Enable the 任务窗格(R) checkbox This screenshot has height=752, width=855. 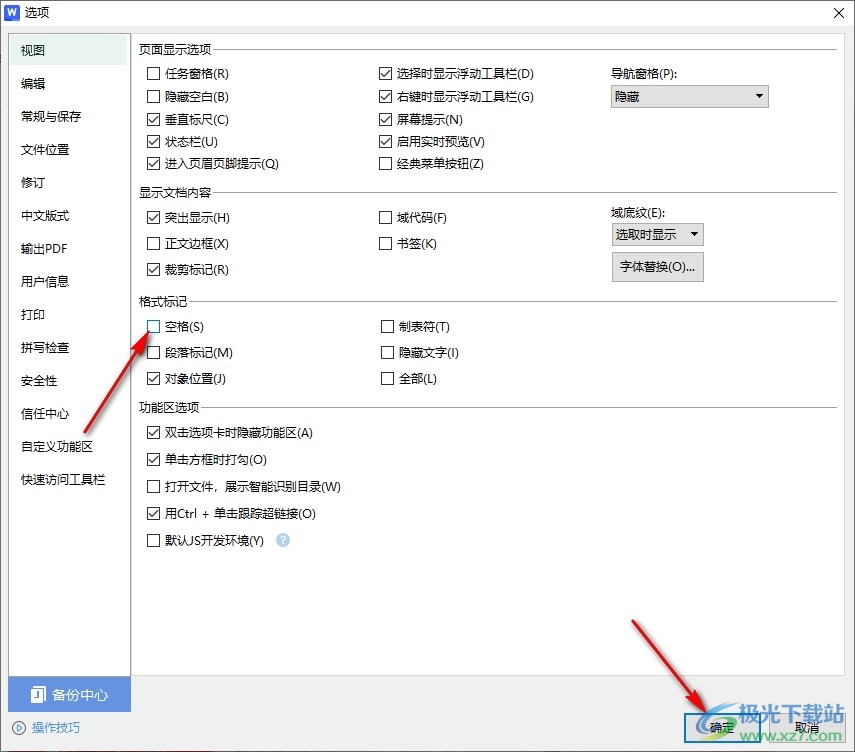154,73
